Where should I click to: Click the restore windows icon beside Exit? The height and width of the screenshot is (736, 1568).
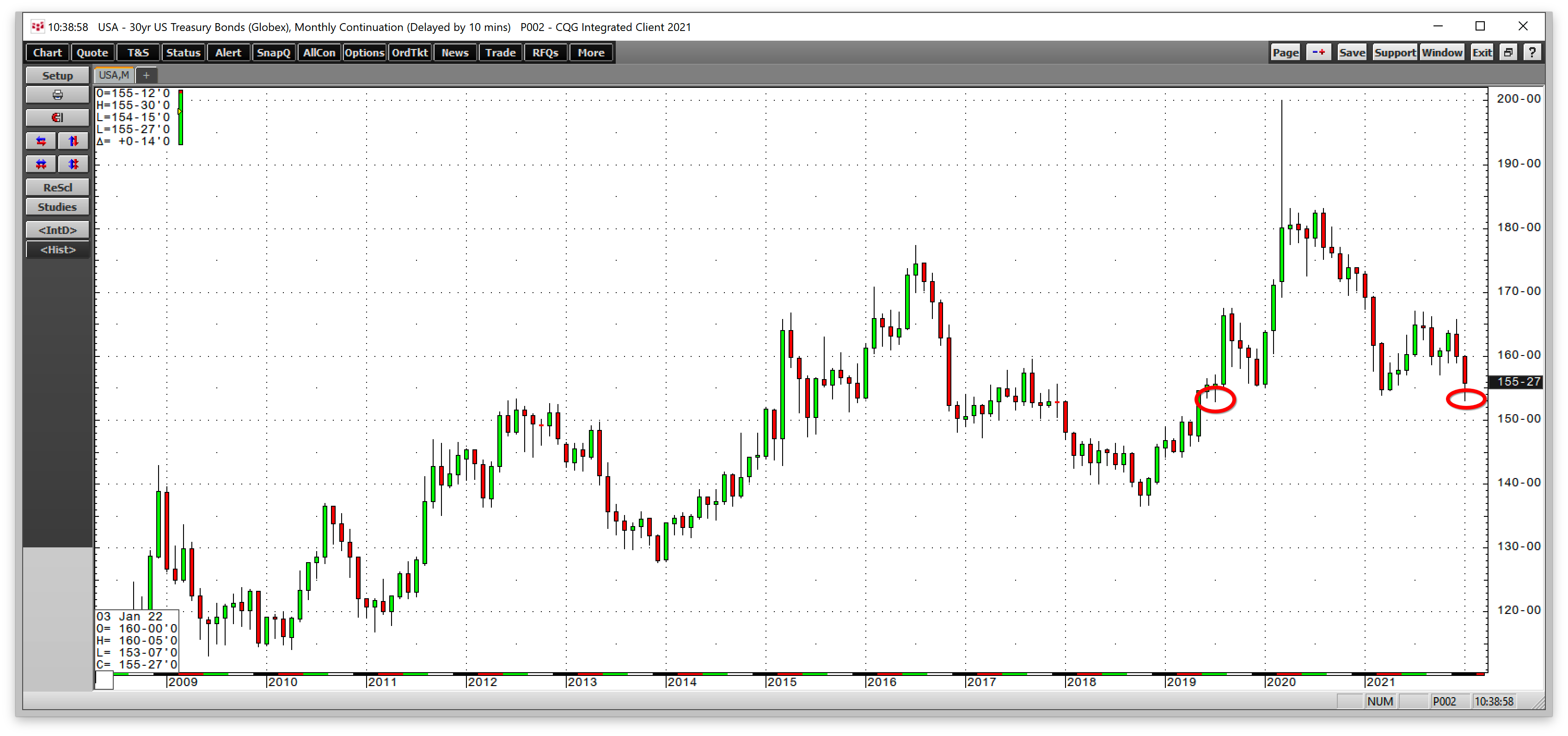point(1508,52)
